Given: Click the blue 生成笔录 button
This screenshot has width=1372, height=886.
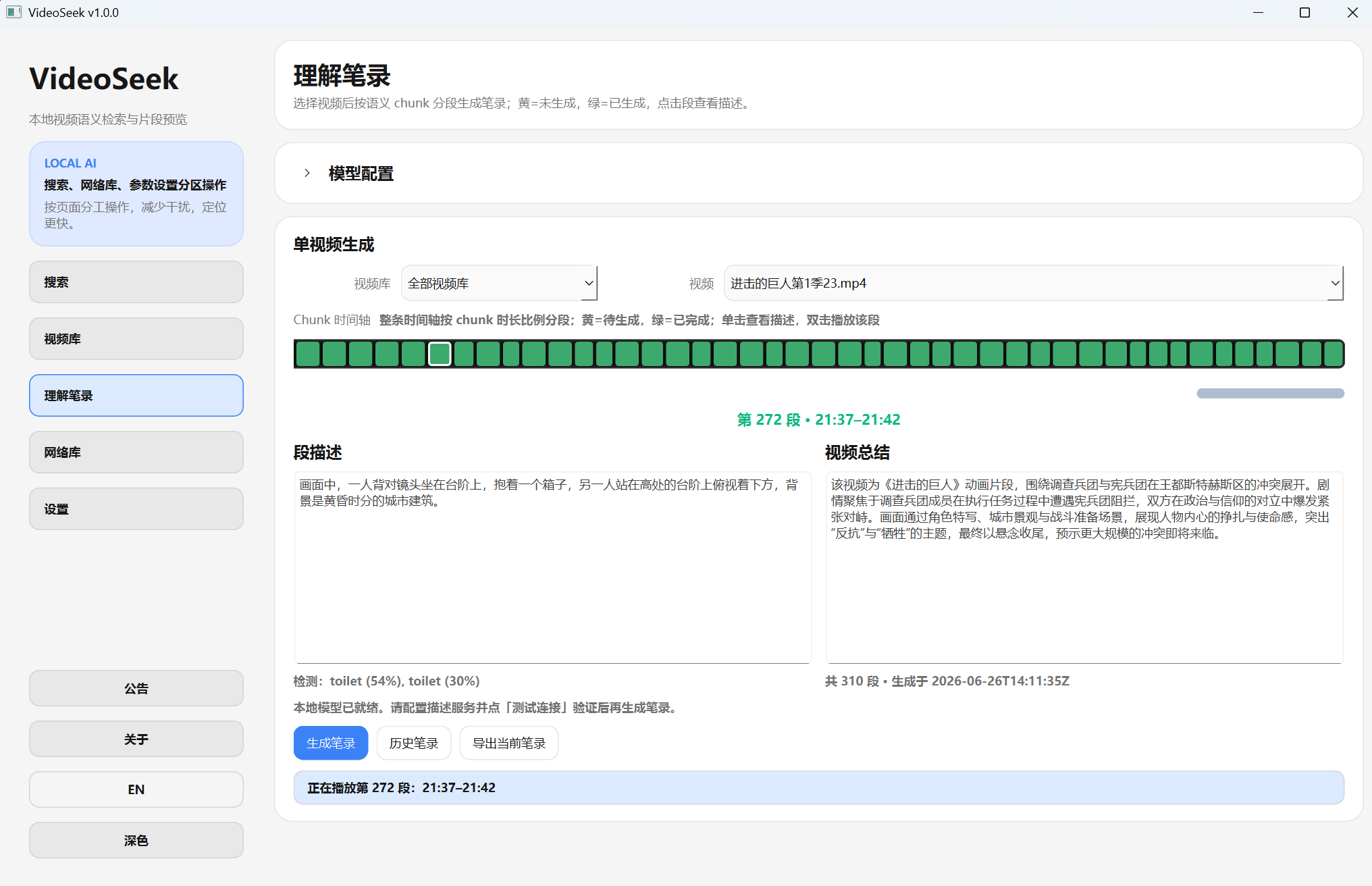Looking at the screenshot, I should tap(331, 743).
